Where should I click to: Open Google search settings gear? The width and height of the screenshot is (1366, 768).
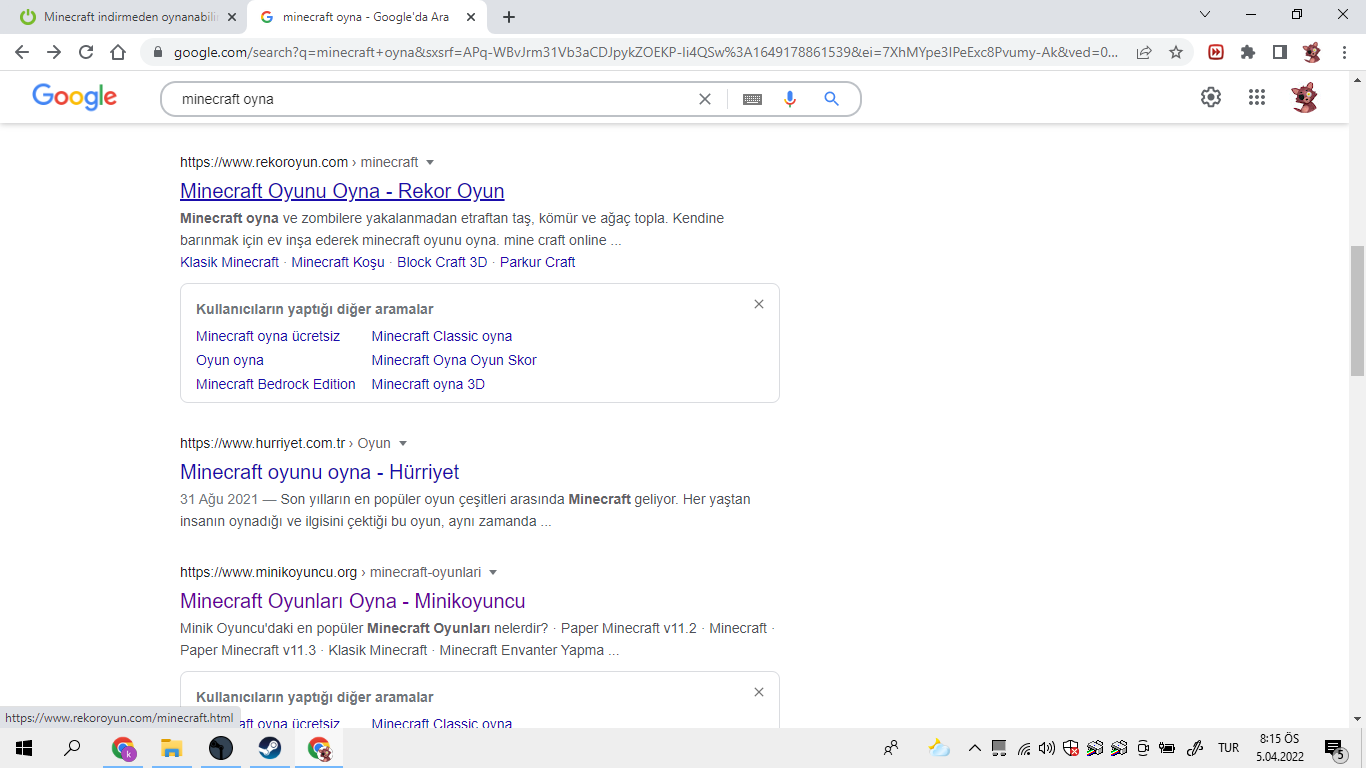point(1211,97)
